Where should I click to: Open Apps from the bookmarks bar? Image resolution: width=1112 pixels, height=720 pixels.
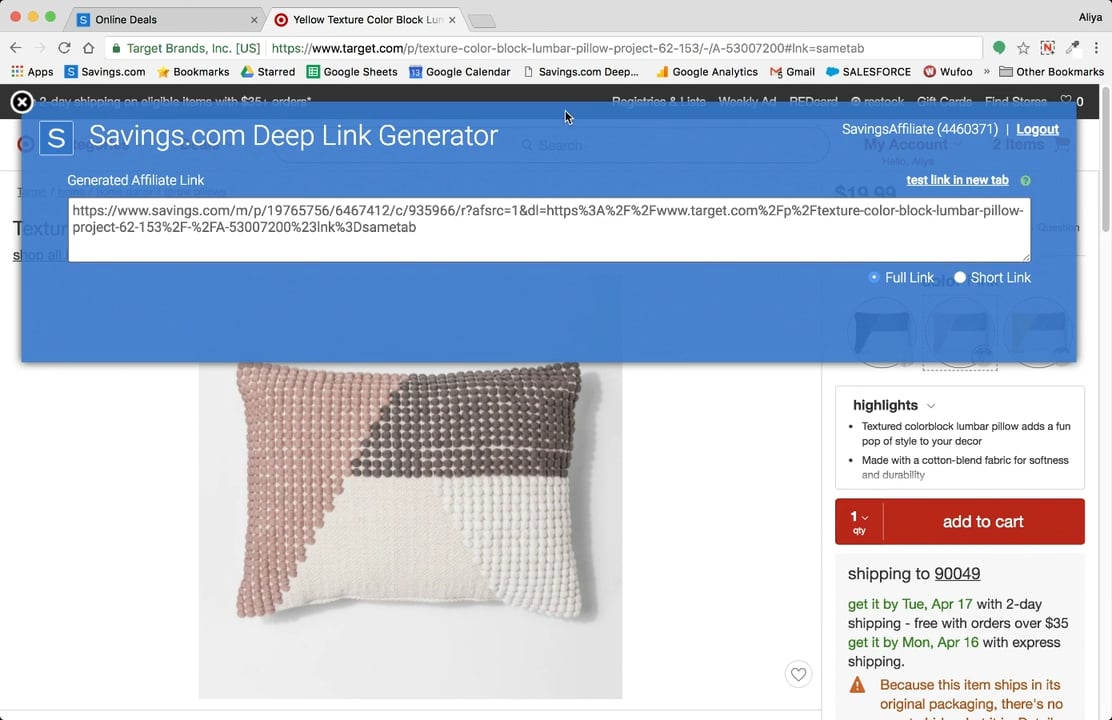[x=32, y=72]
